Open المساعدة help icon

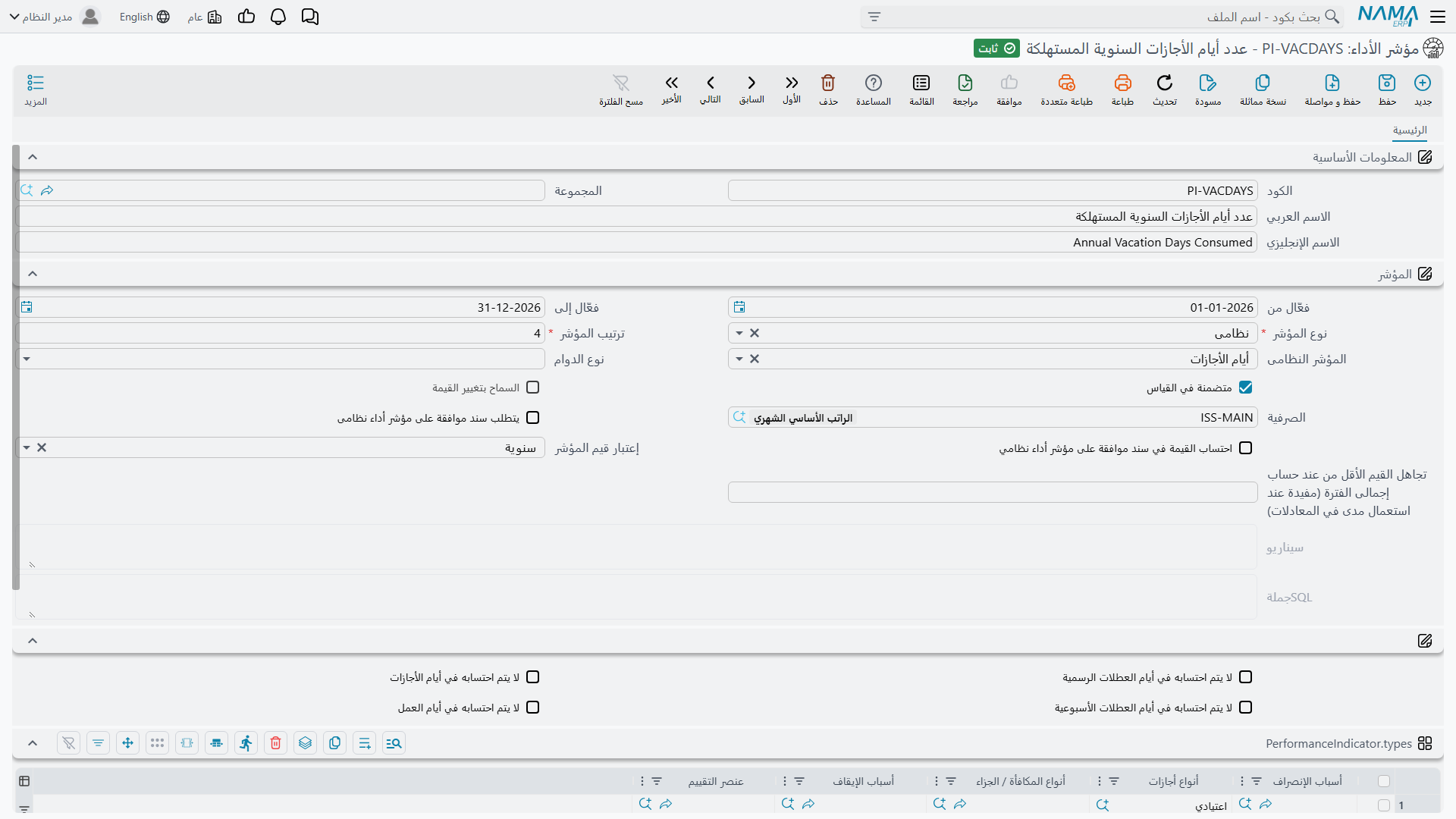[874, 83]
